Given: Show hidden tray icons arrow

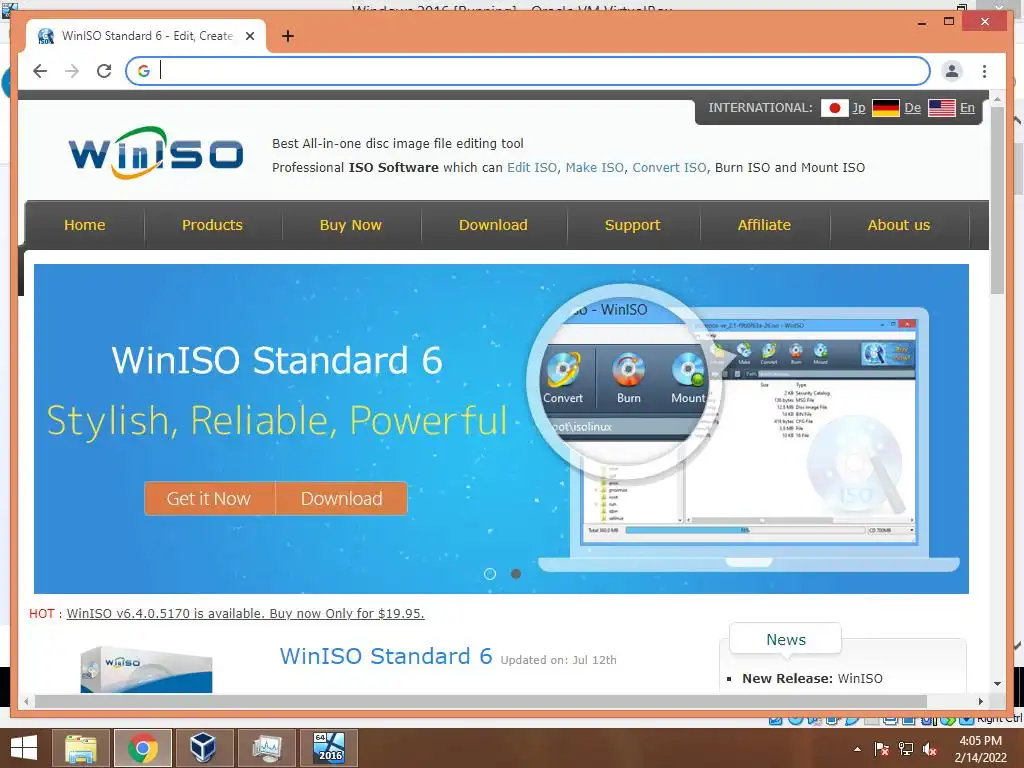Looking at the screenshot, I should coord(857,749).
